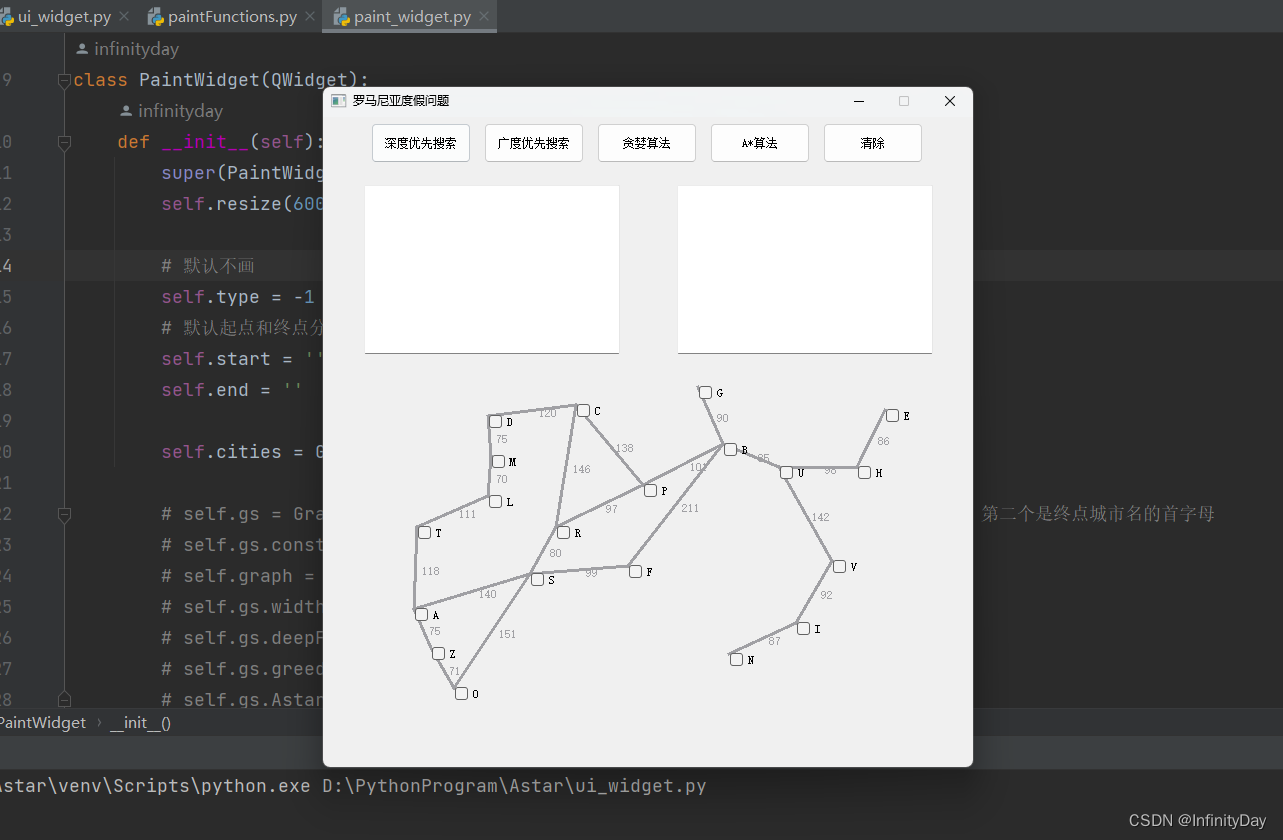
Task: Check the city H checkbox
Action: coord(864,473)
